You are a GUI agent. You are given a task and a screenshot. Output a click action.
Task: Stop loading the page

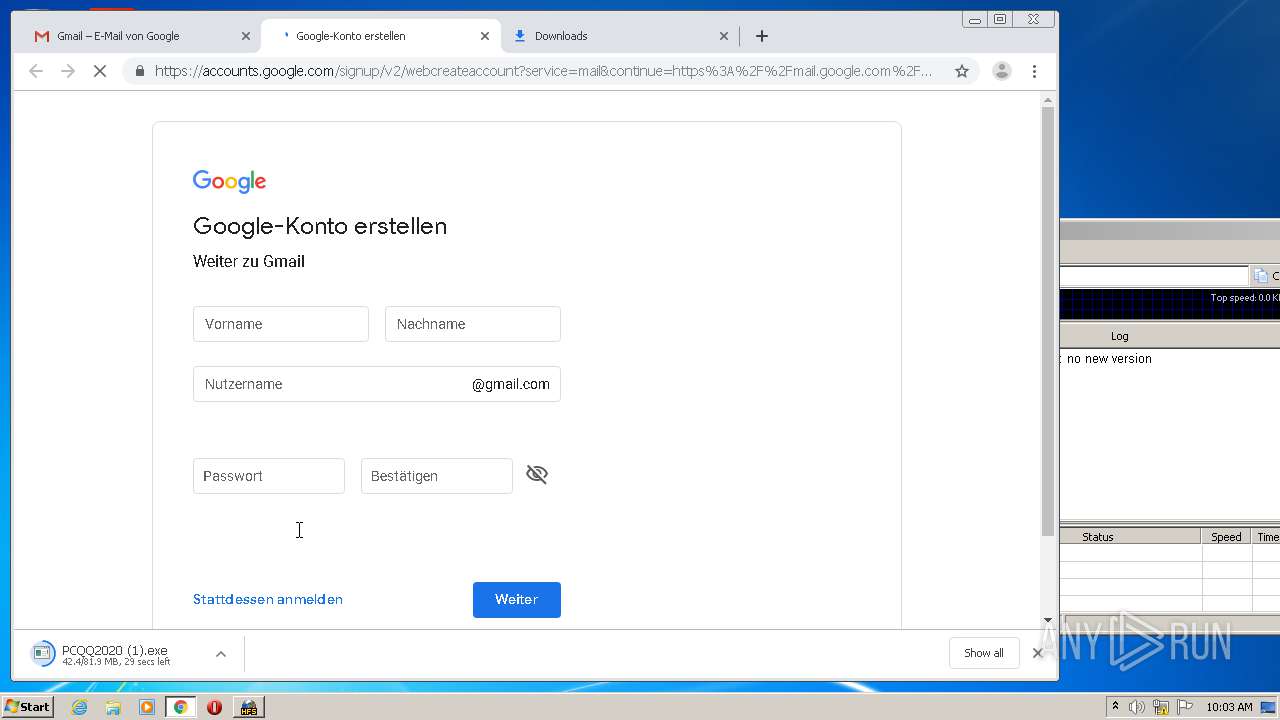[100, 71]
